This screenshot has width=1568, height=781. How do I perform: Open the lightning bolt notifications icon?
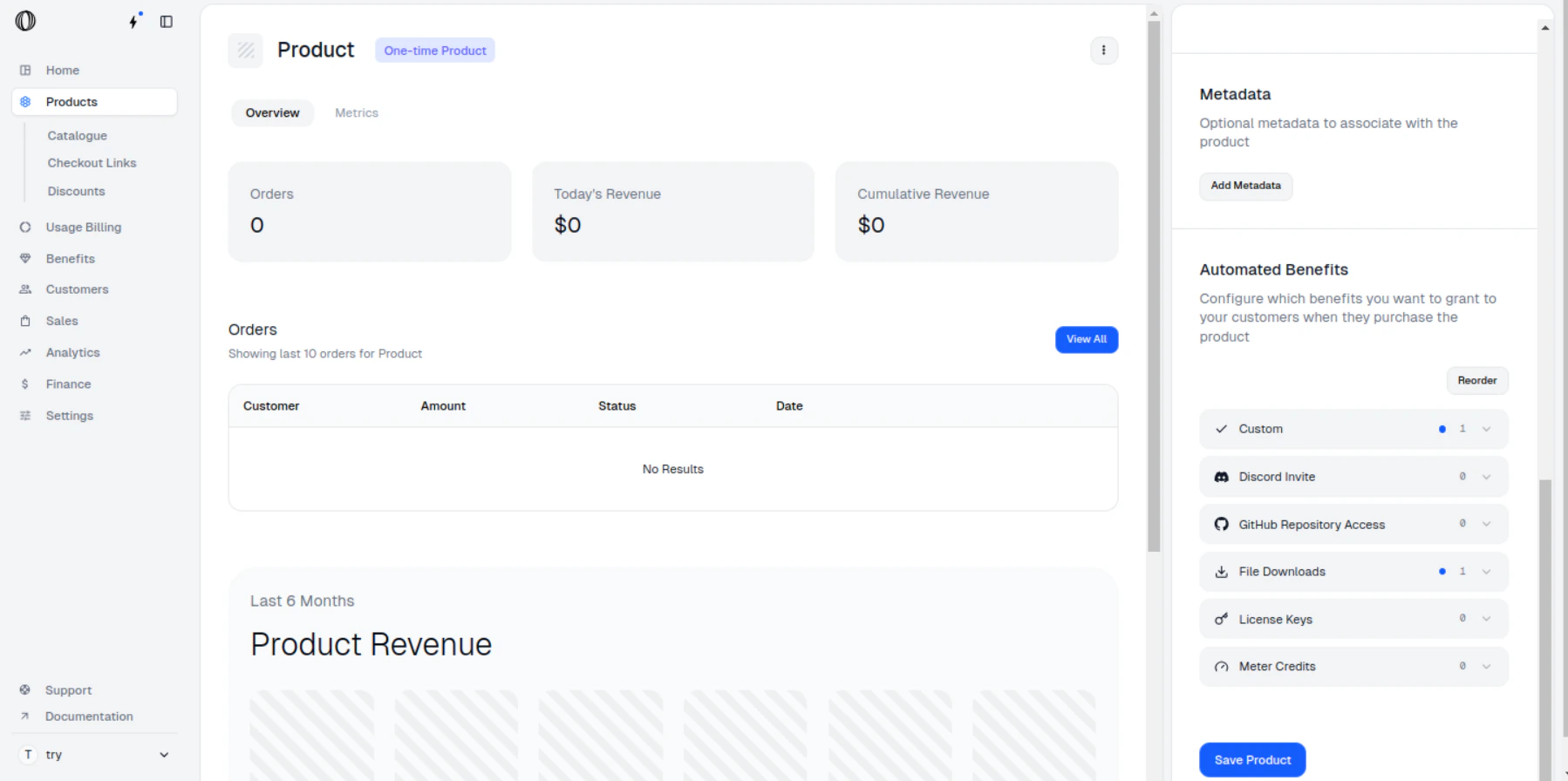[134, 21]
